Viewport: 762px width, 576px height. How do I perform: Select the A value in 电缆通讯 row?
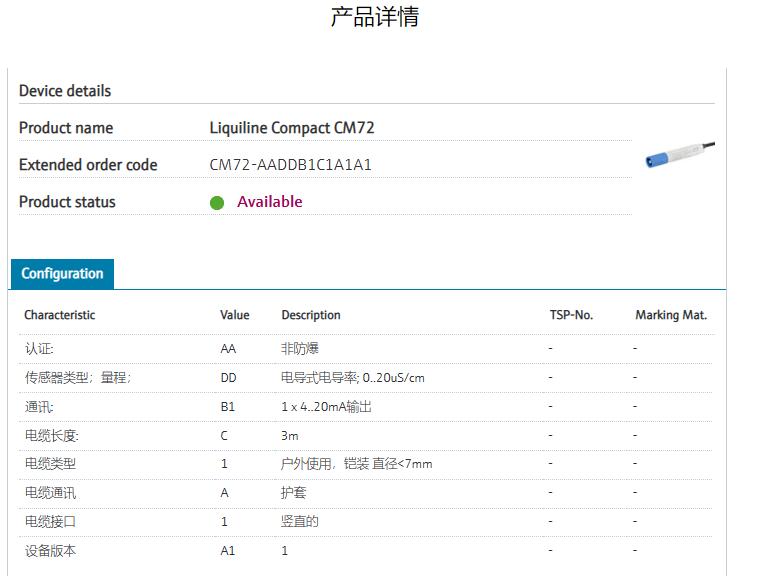click(224, 493)
